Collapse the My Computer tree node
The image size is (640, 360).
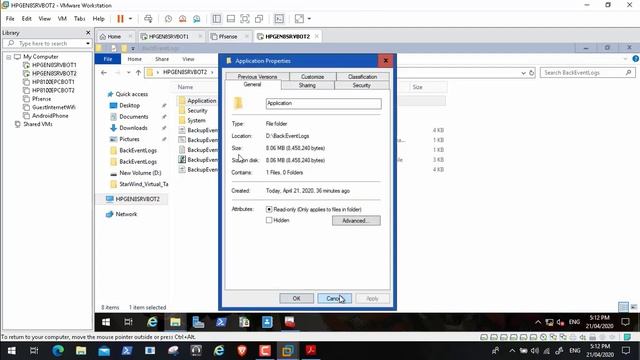9,57
